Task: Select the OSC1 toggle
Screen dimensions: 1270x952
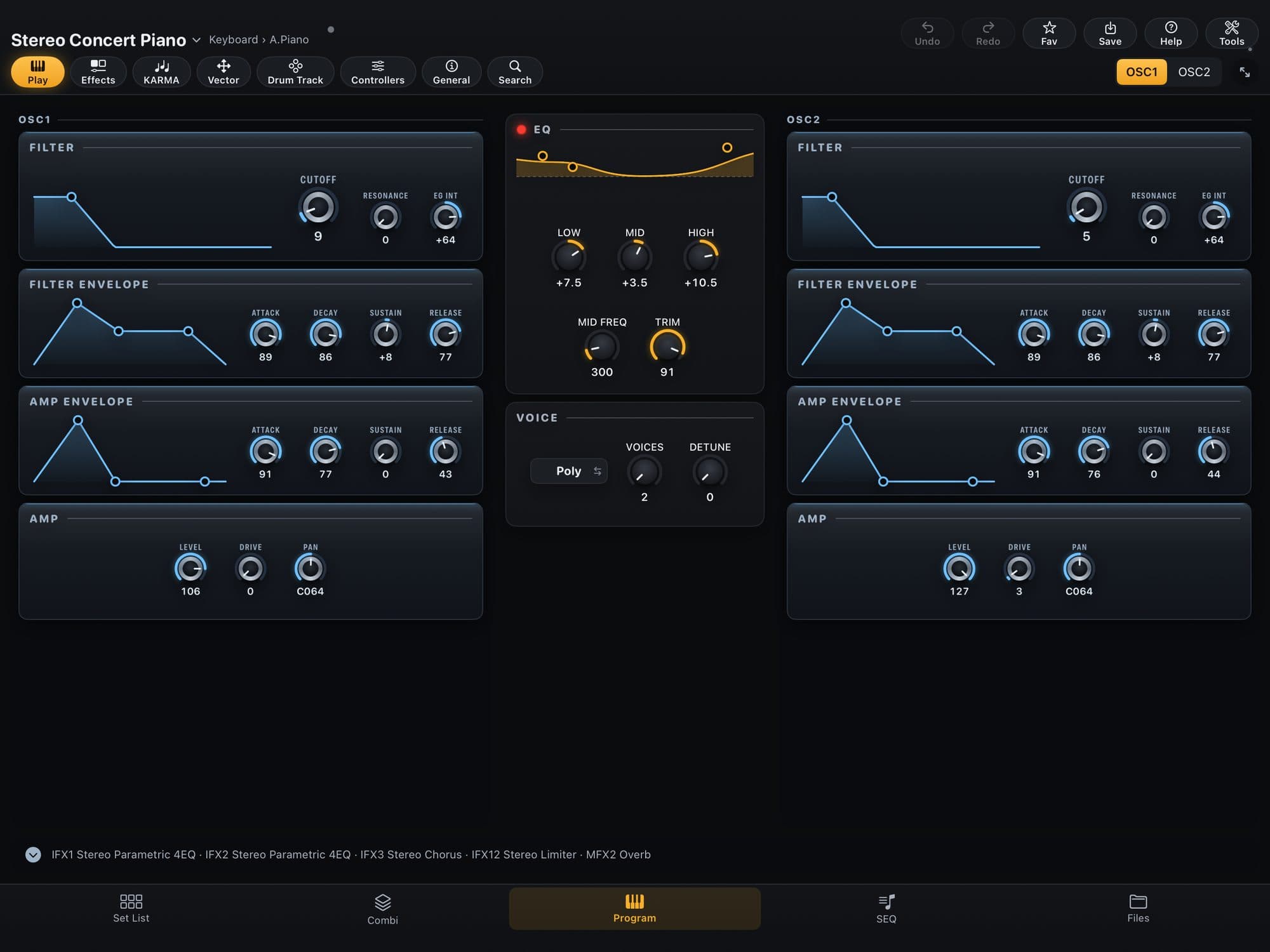Action: (x=1142, y=72)
